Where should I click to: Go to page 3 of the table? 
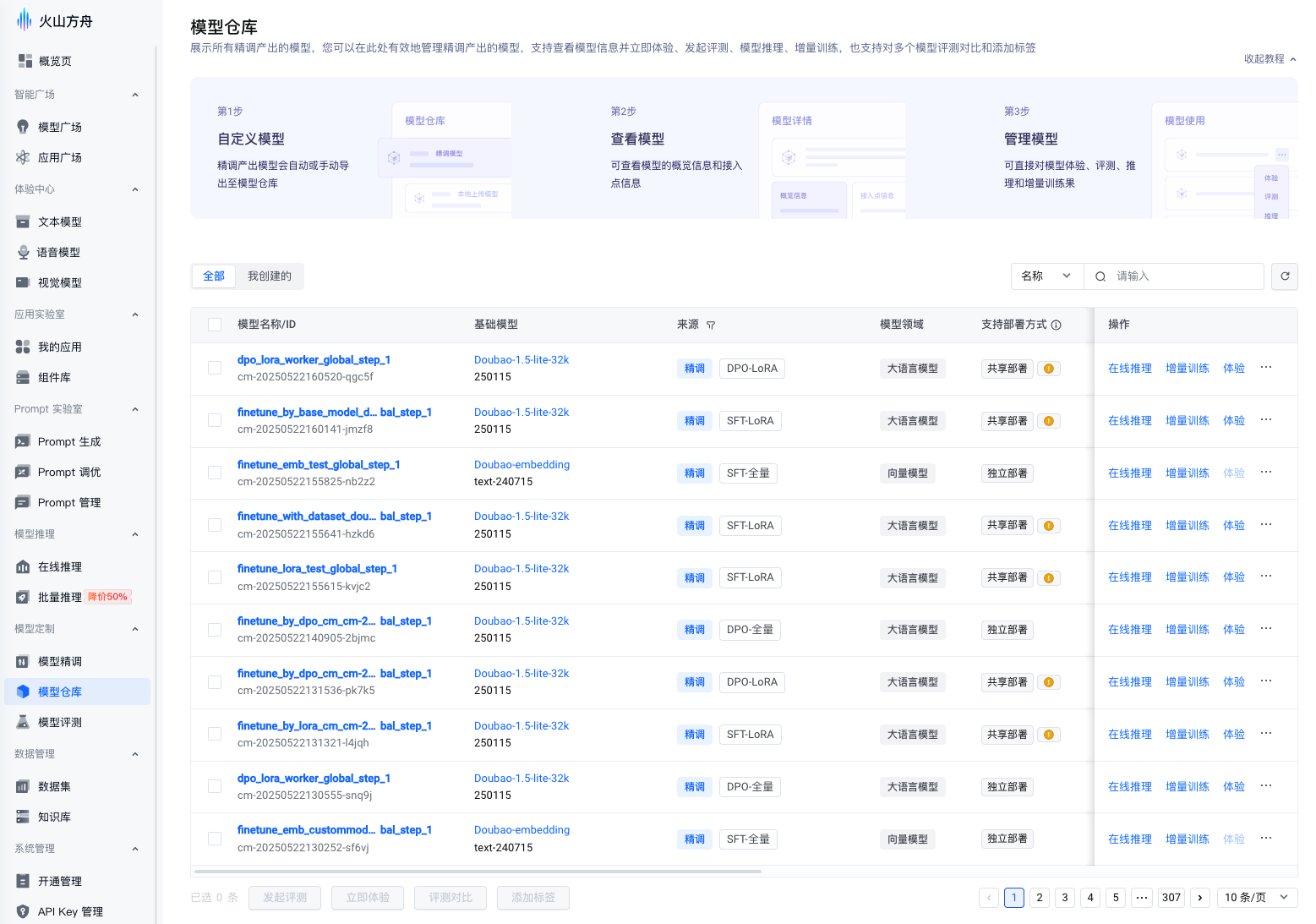point(1065,898)
